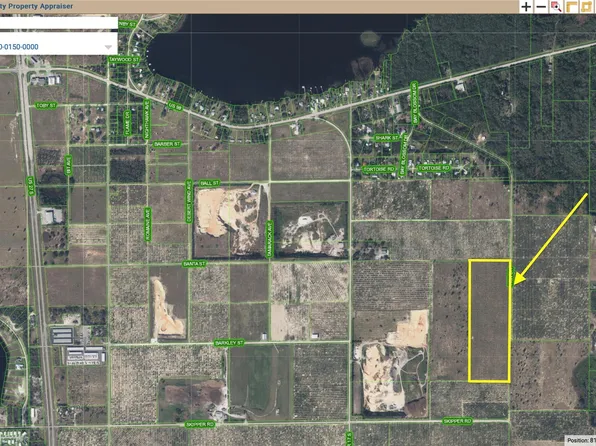Click the left TORTOISE RD street label
596x446 pixels.
(379, 169)
